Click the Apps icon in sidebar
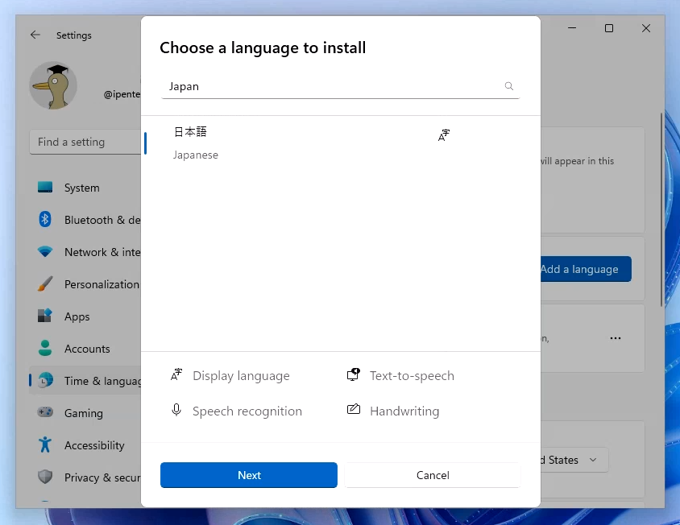 click(x=45, y=316)
